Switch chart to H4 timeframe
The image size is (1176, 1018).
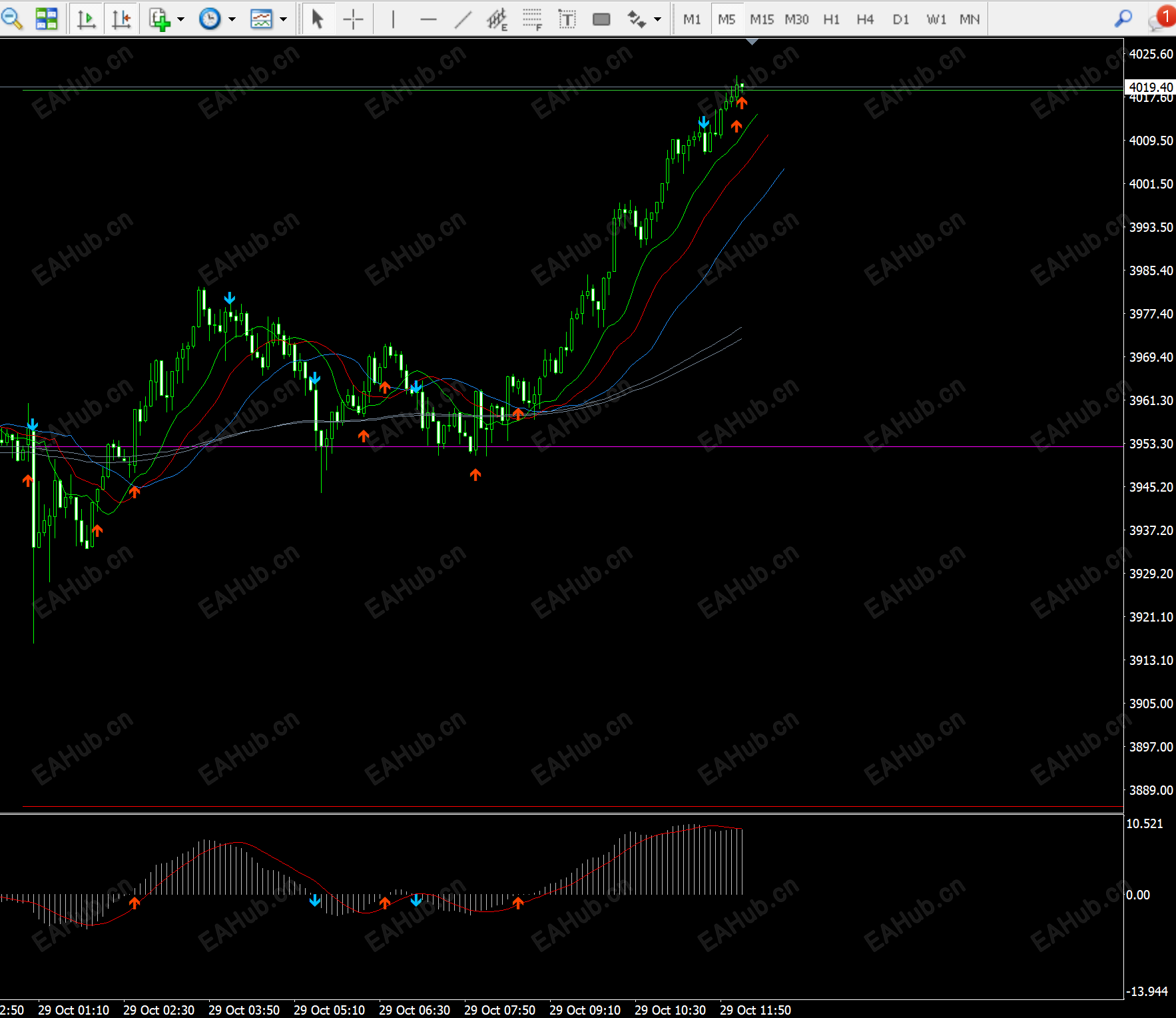865,19
